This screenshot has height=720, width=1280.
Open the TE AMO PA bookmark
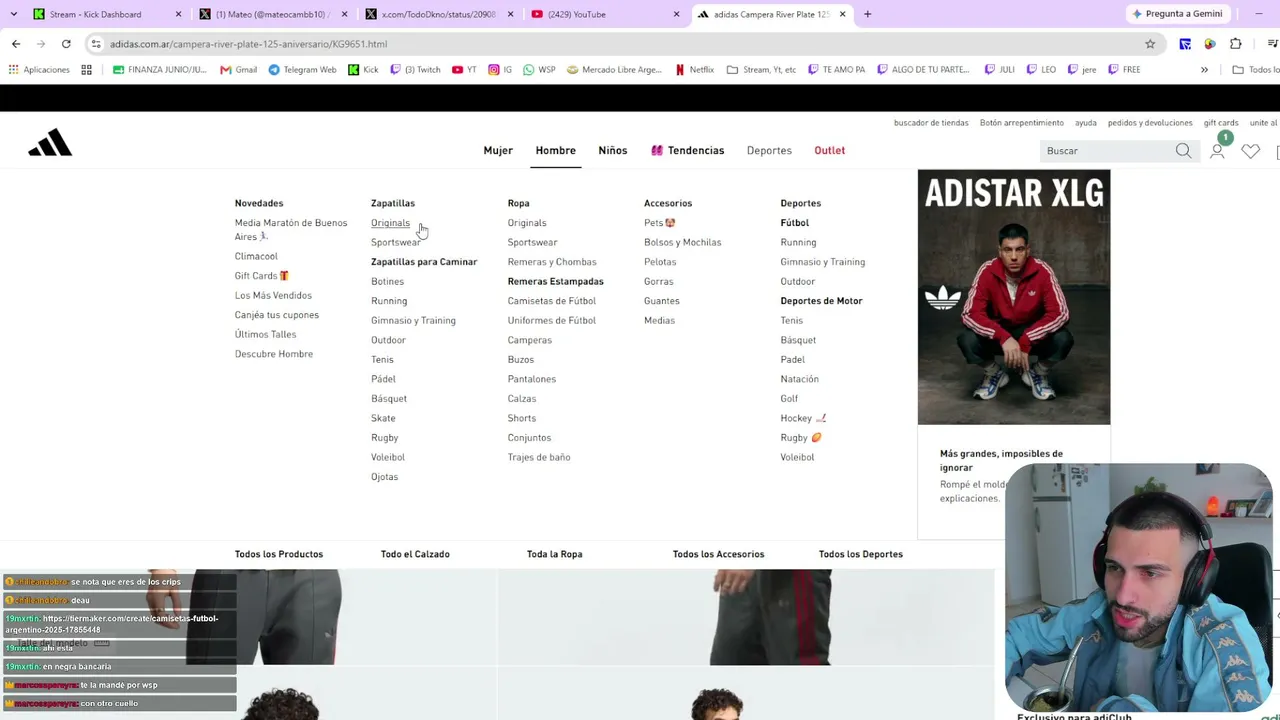coord(837,70)
